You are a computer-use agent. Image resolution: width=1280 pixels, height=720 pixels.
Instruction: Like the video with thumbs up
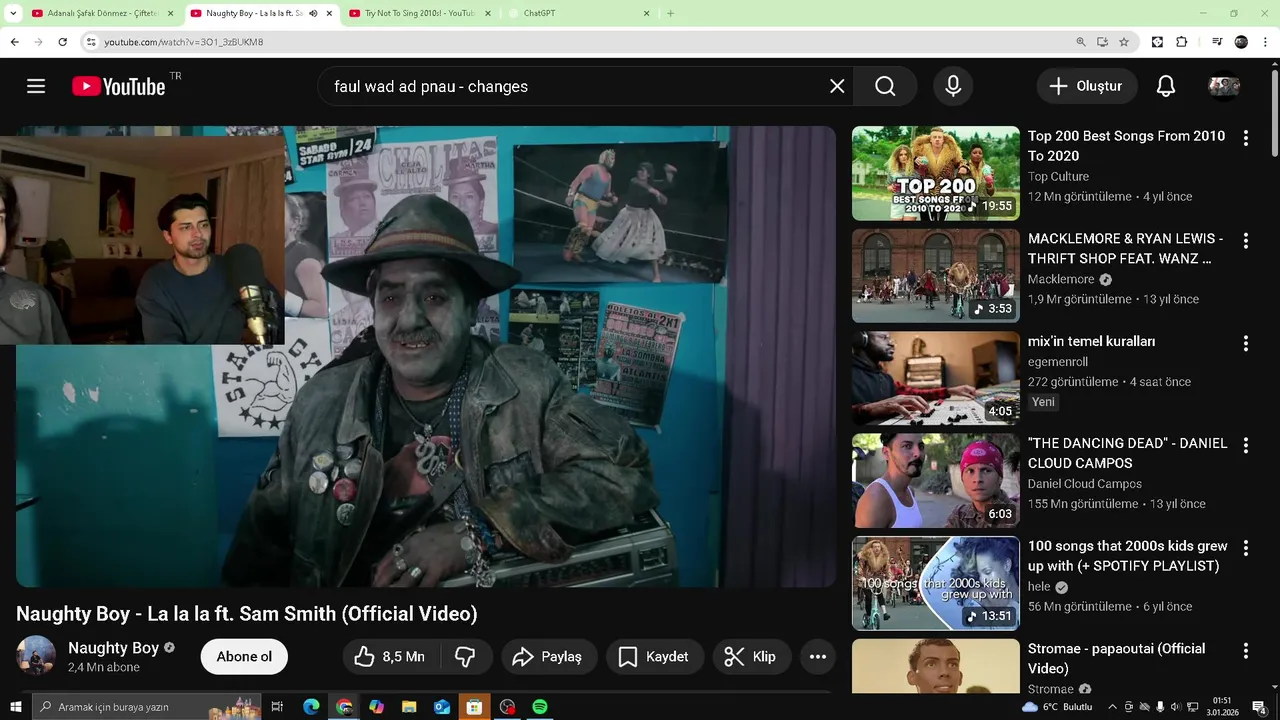tap(390, 657)
